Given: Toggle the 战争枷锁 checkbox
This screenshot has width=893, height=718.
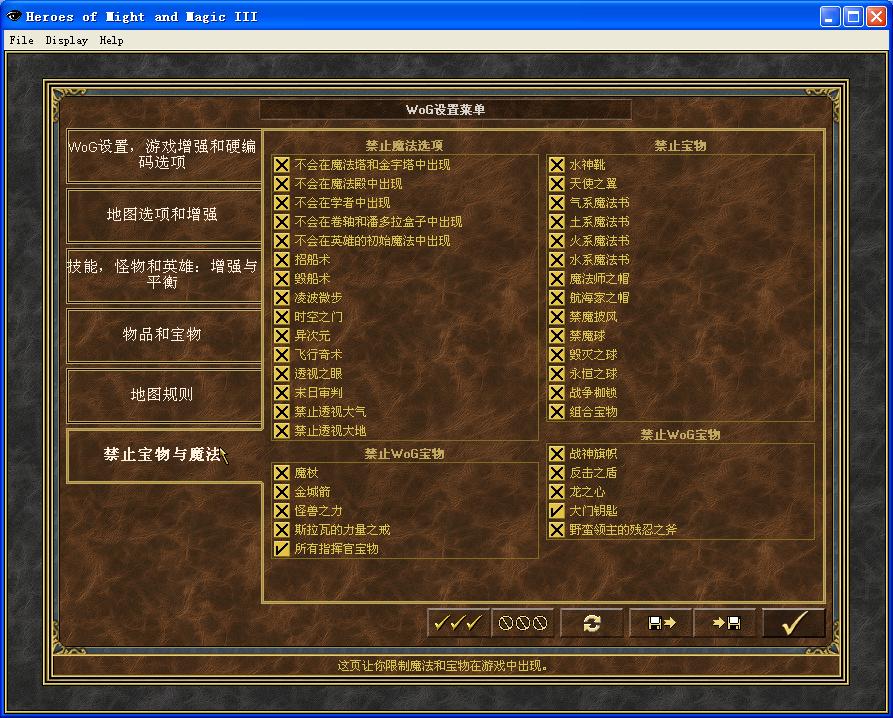Looking at the screenshot, I should tap(556, 392).
